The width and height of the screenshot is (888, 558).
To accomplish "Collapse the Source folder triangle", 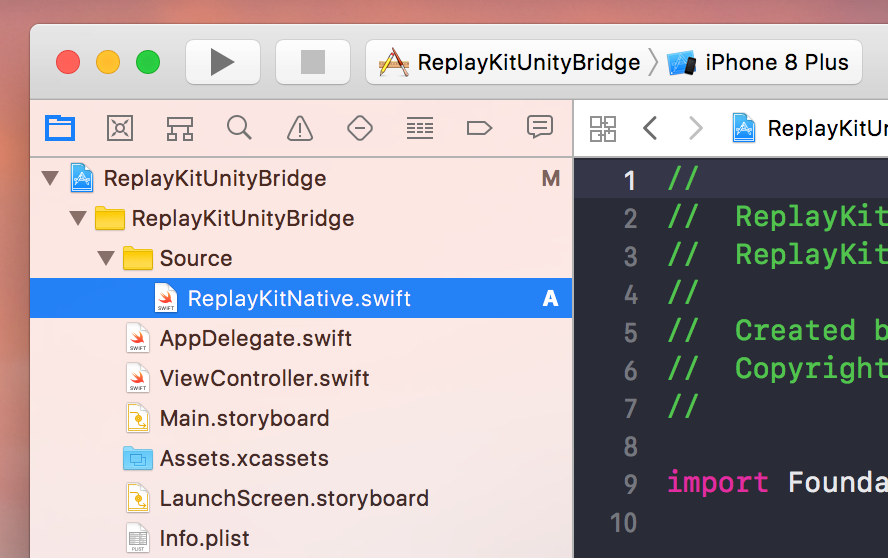I will tap(106, 258).
